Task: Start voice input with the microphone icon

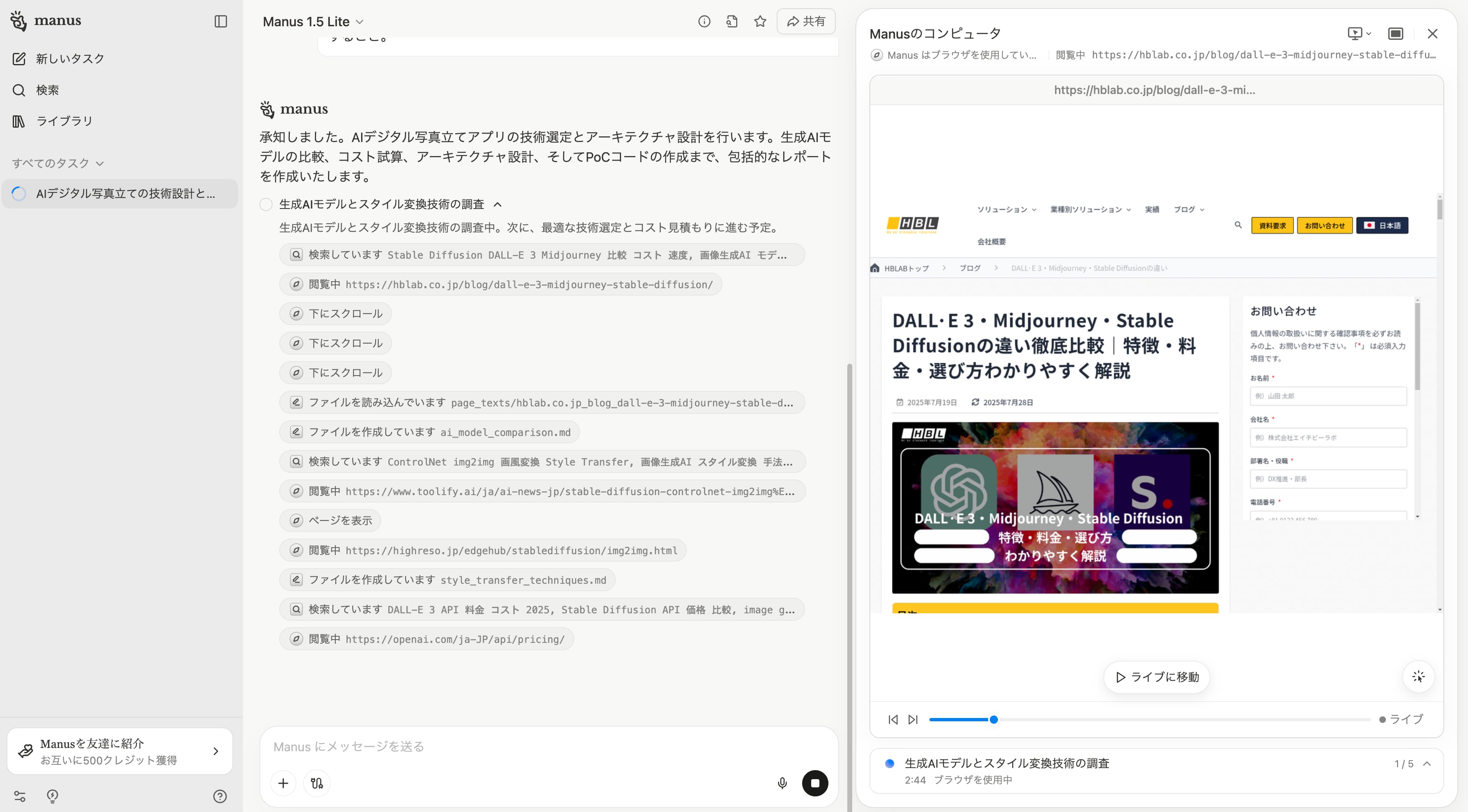Action: click(782, 783)
